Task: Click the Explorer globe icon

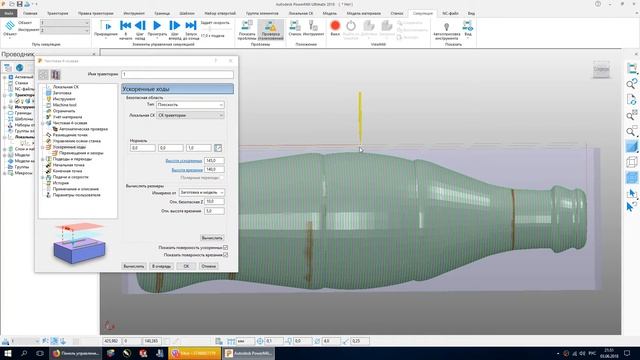Action: (x=19, y=68)
